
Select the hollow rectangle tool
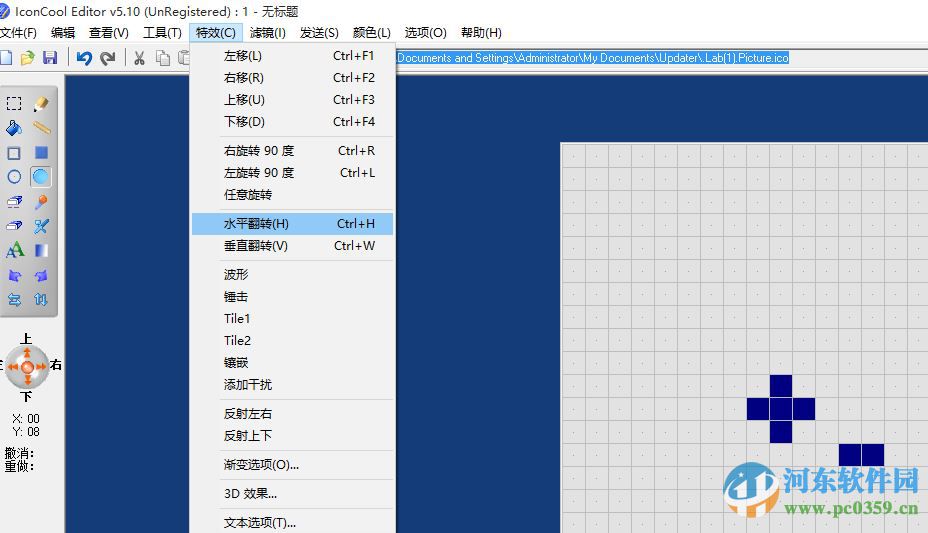(14, 153)
